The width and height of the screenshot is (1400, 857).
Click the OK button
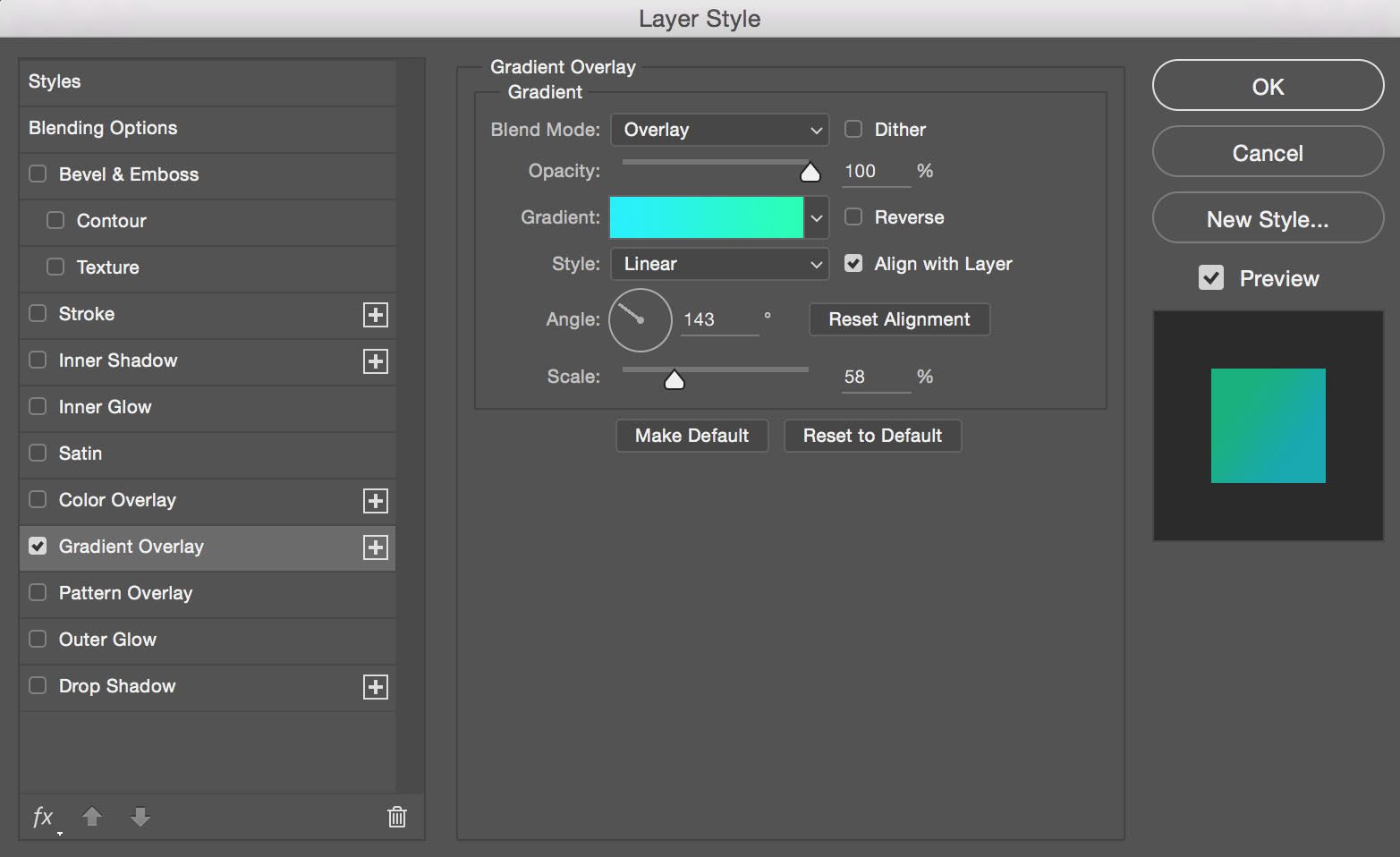[x=1268, y=86]
